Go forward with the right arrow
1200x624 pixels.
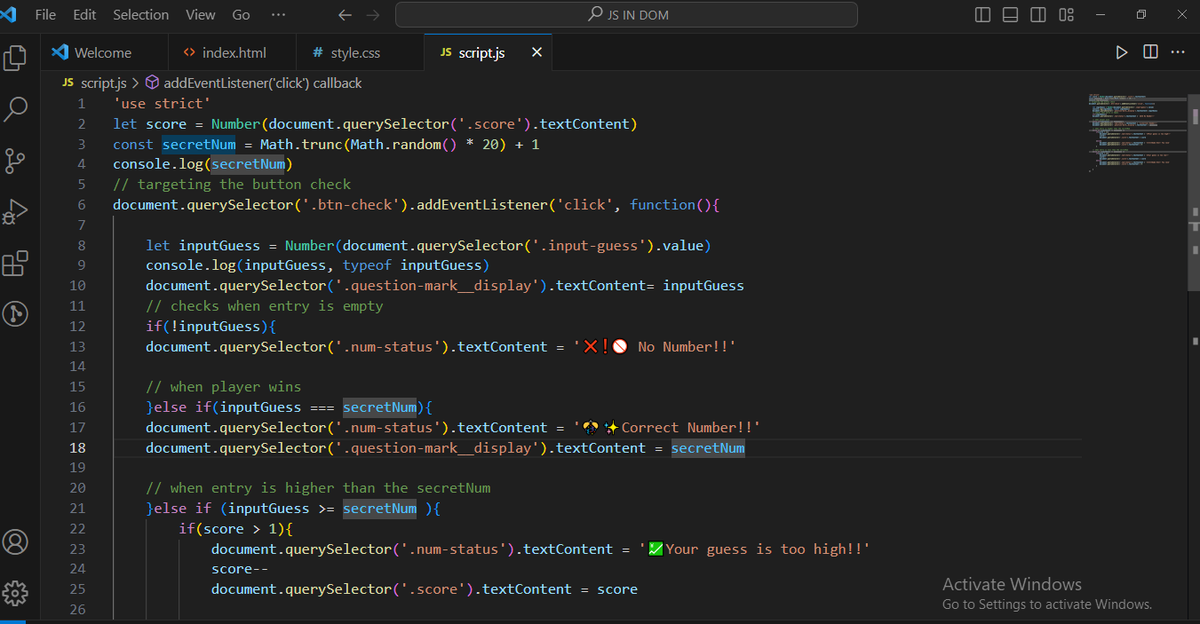(372, 15)
